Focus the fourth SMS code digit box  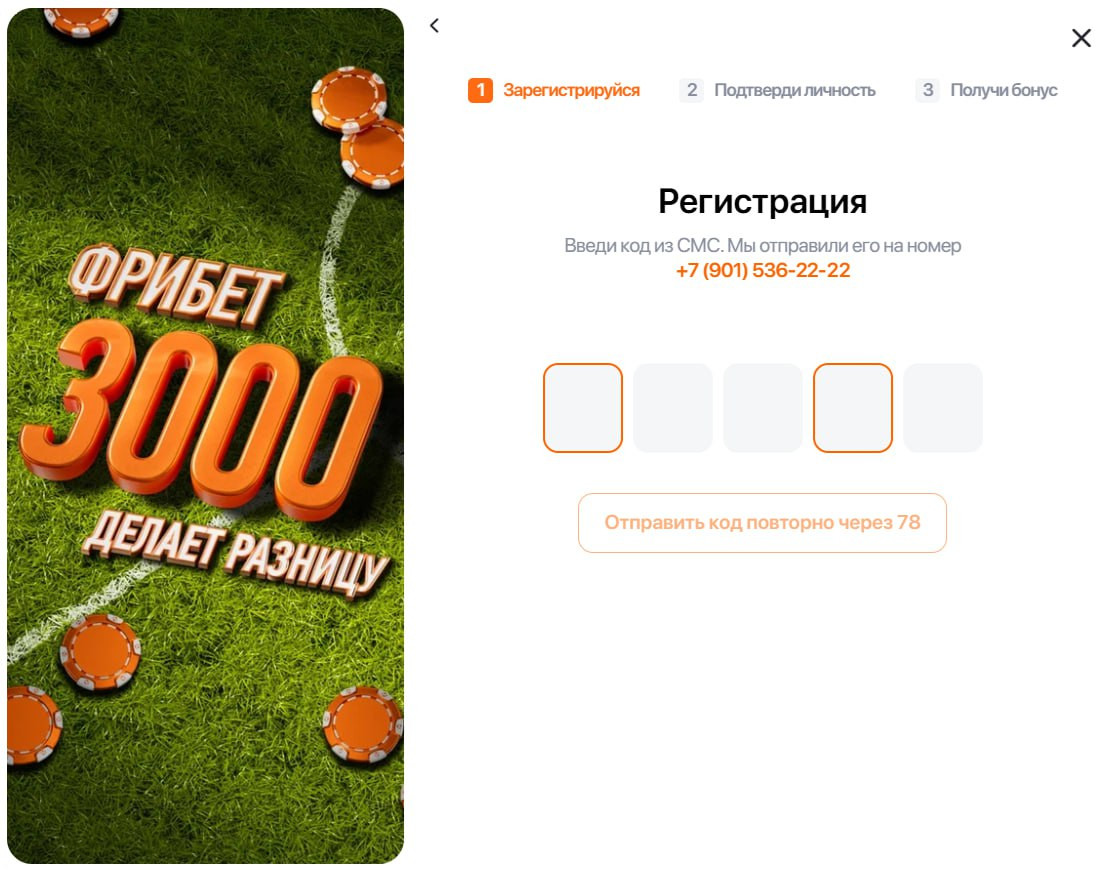[x=853, y=408]
